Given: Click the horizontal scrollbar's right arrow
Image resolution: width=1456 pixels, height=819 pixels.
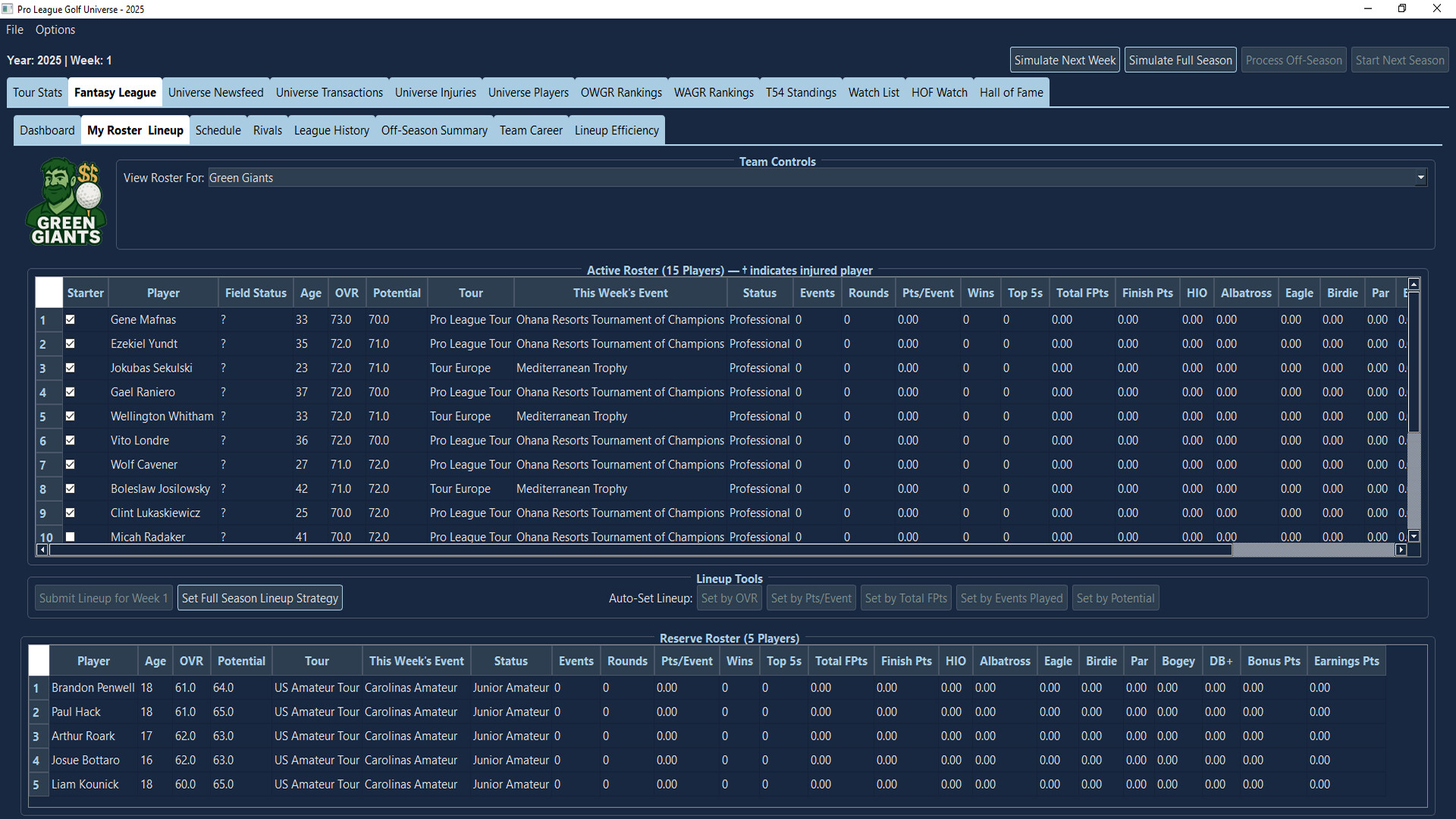Looking at the screenshot, I should 1402,550.
